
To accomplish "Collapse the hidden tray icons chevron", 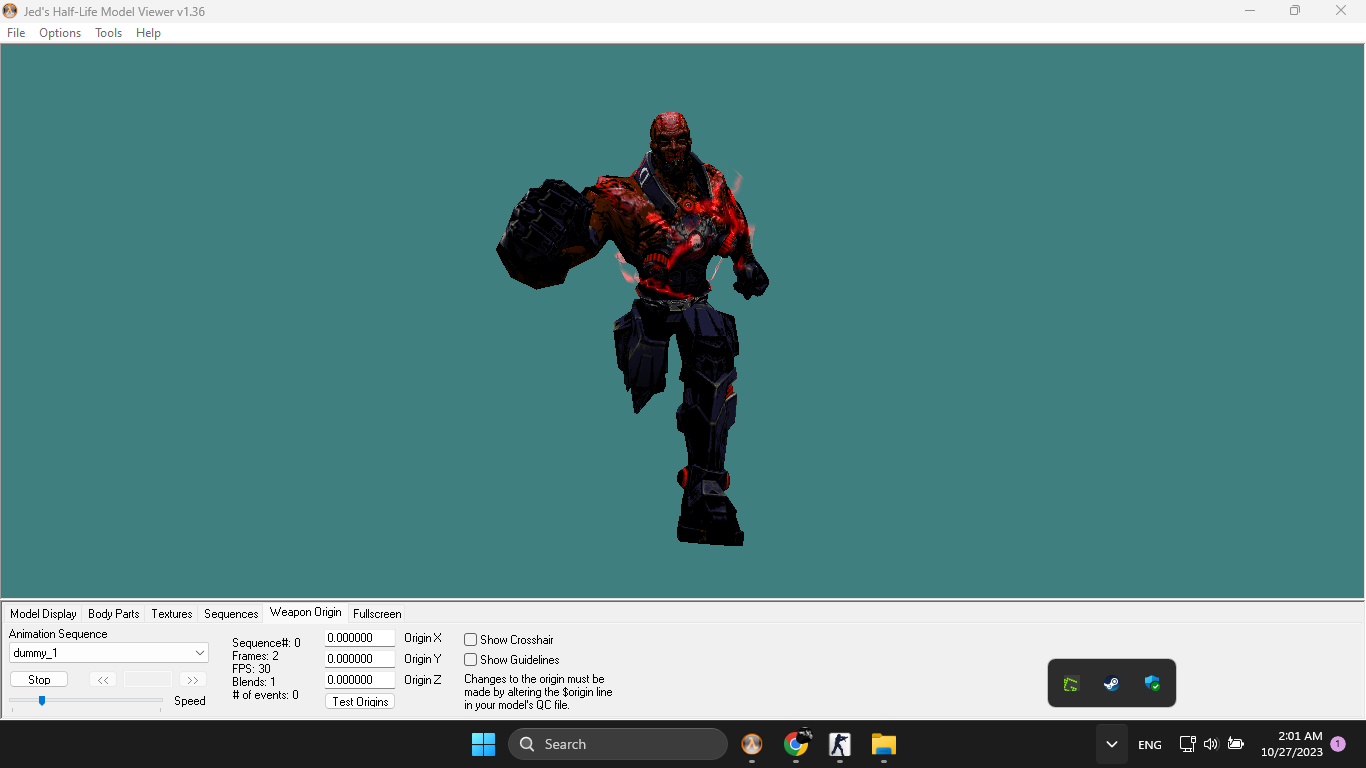I will tap(1111, 744).
